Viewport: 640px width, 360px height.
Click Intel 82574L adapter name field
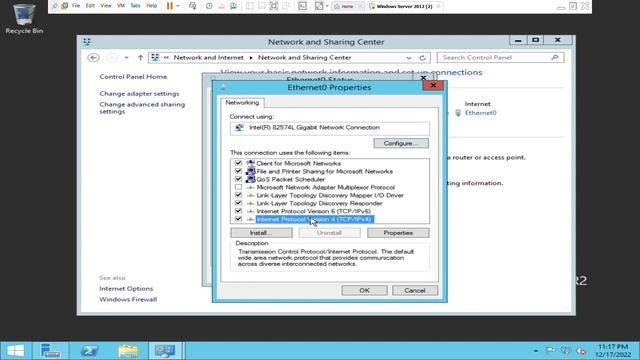tap(330, 128)
